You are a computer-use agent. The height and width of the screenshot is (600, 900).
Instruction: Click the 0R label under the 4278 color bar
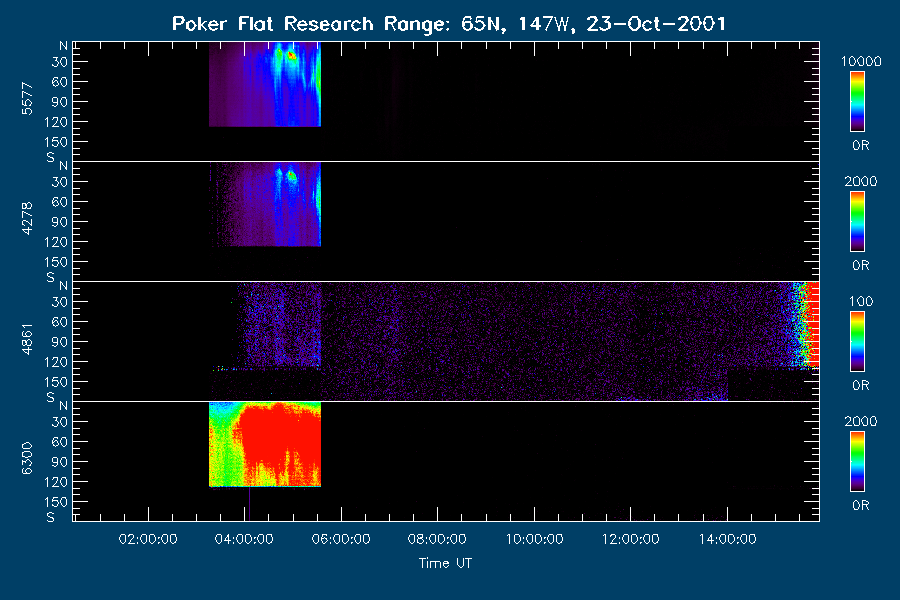pos(861,265)
